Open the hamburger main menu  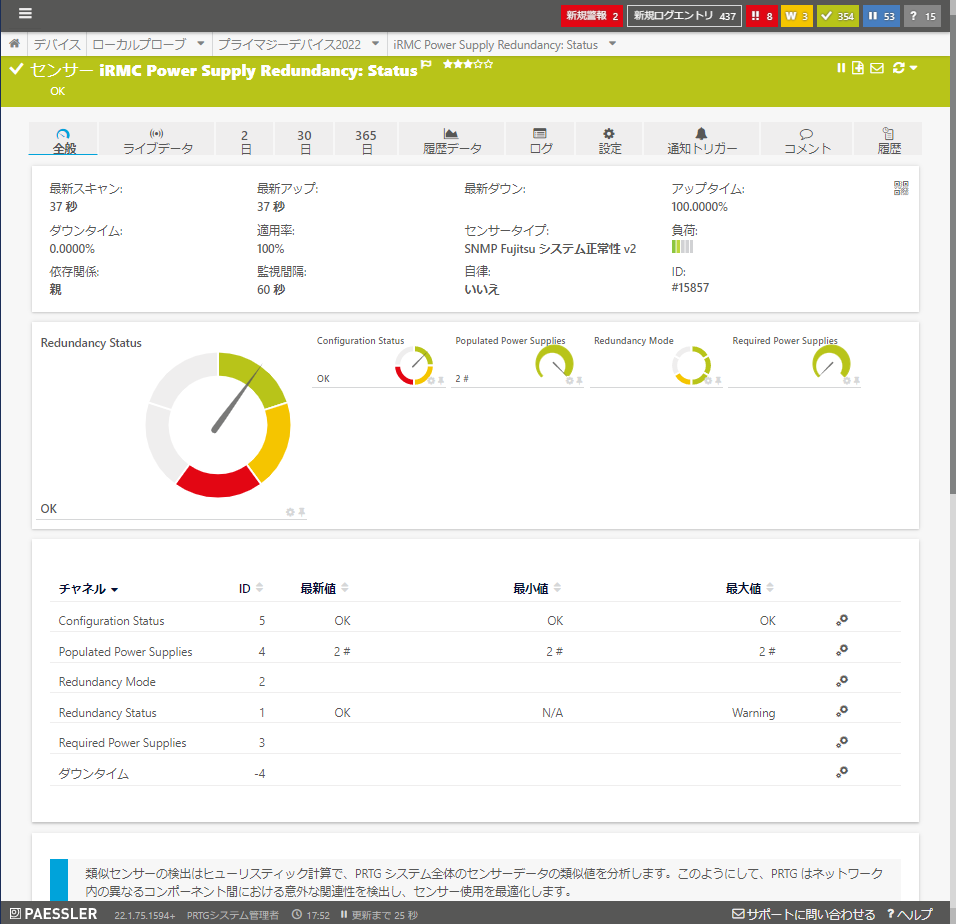click(x=25, y=13)
